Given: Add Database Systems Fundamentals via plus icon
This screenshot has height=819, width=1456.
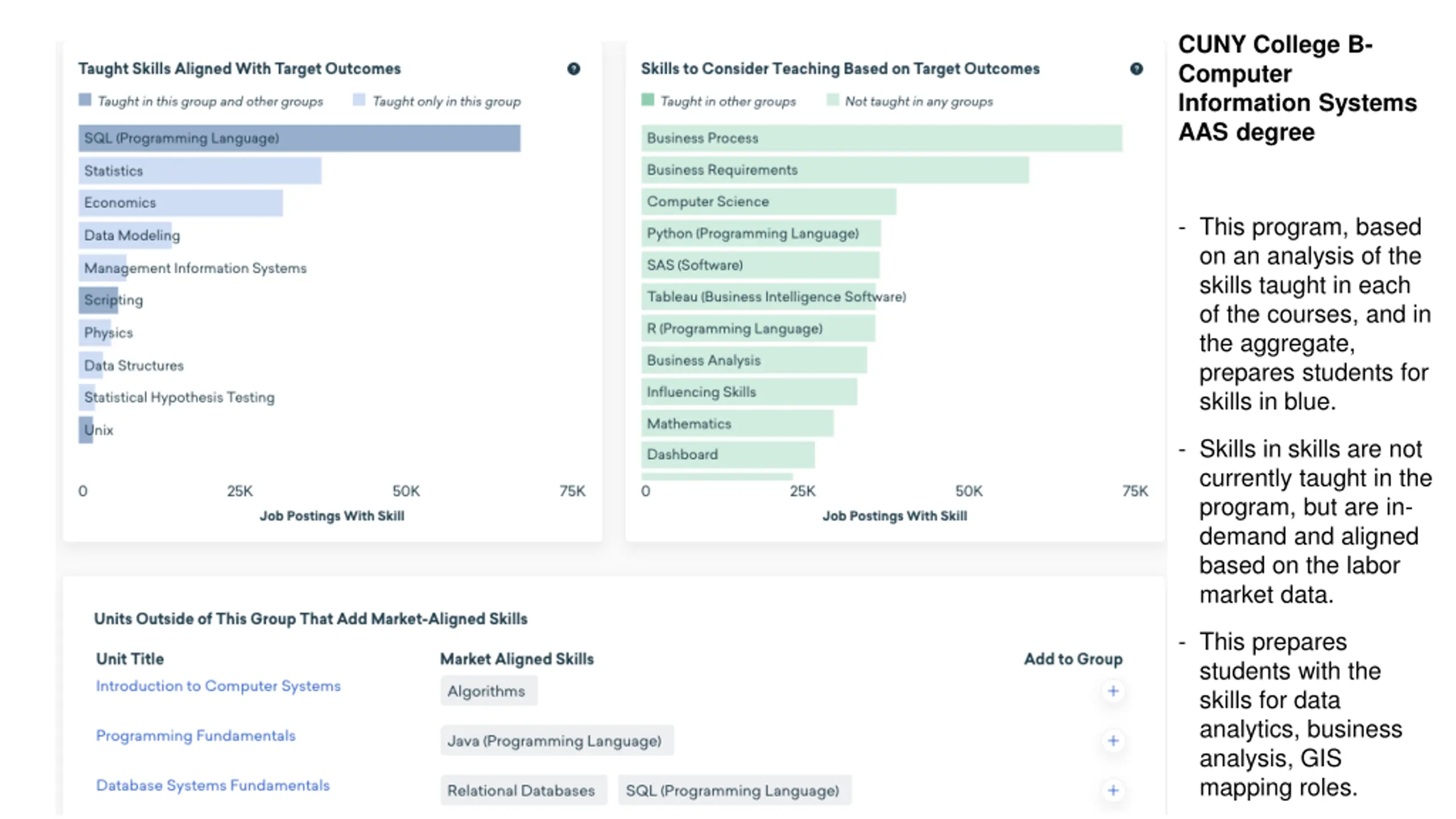Looking at the screenshot, I should [x=1112, y=790].
